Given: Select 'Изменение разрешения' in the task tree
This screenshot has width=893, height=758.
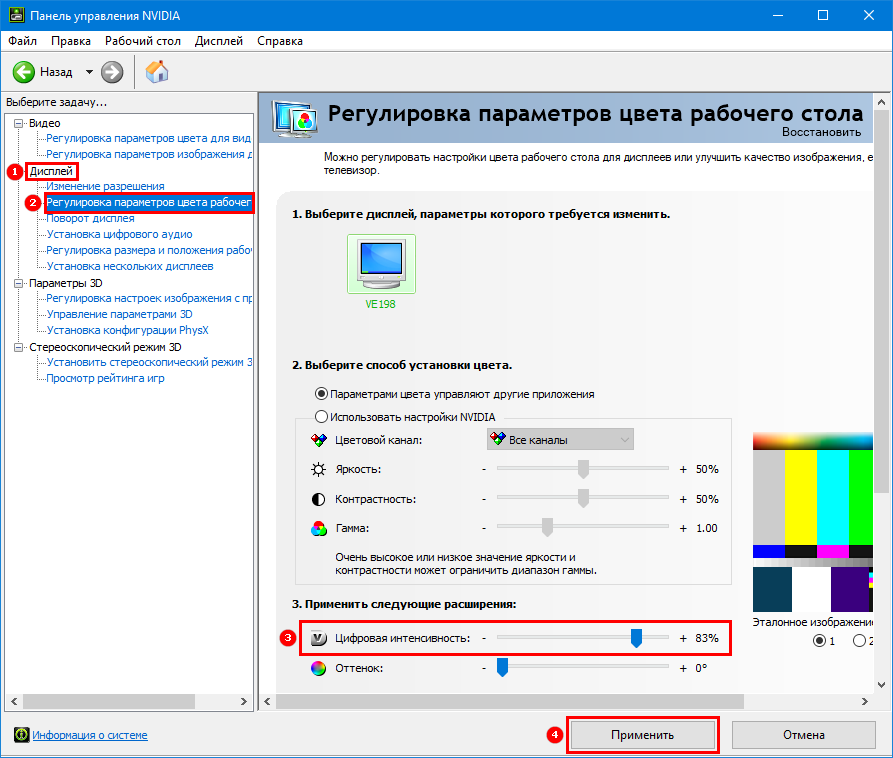Looking at the screenshot, I should [x=105, y=187].
